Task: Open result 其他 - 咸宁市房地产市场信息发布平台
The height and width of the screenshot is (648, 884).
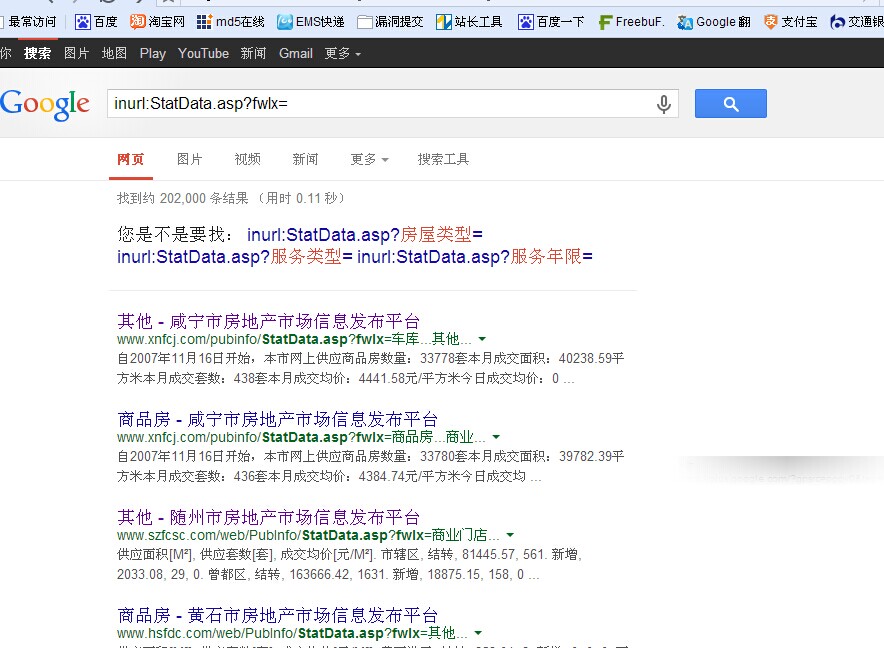Action: [268, 321]
